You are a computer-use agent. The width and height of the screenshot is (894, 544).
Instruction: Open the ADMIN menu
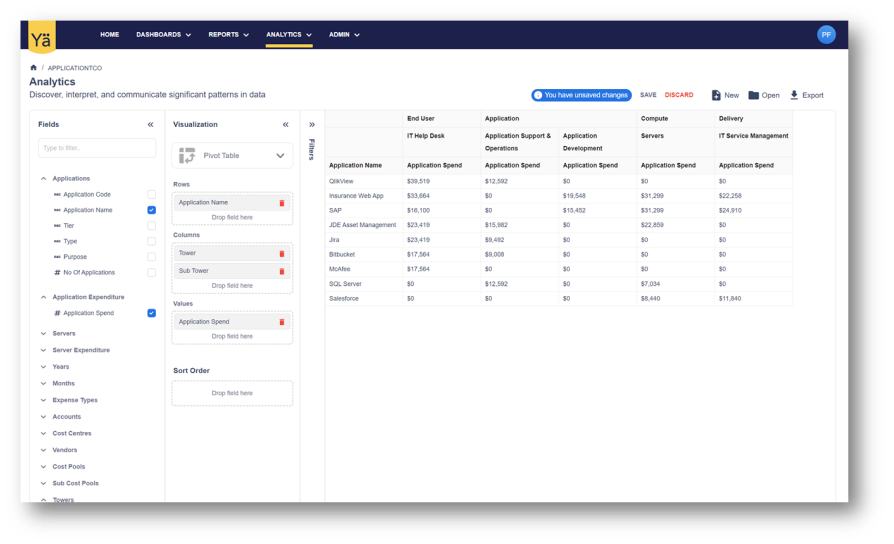(344, 35)
